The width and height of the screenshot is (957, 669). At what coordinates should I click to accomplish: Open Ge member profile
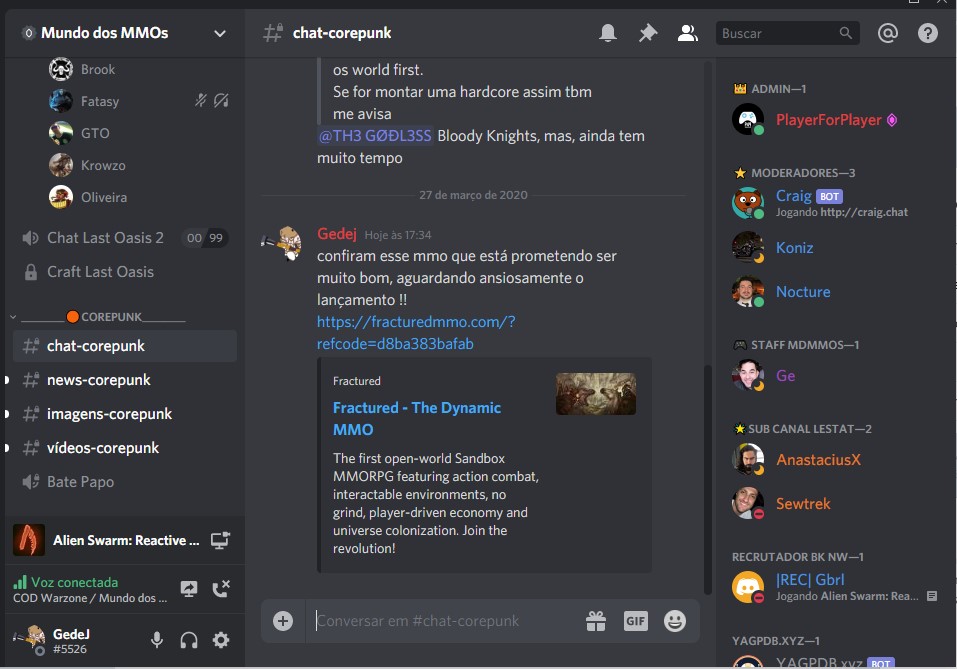click(x=836, y=375)
